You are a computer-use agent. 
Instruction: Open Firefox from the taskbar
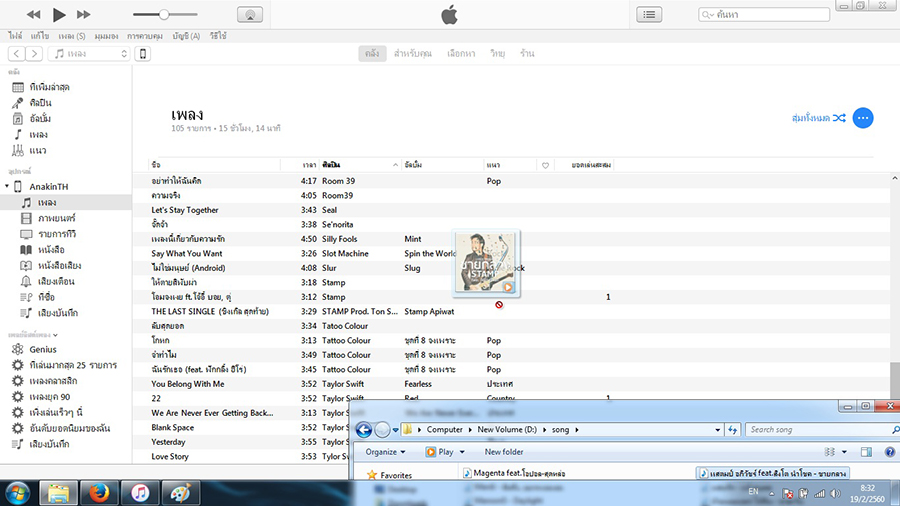(99, 493)
